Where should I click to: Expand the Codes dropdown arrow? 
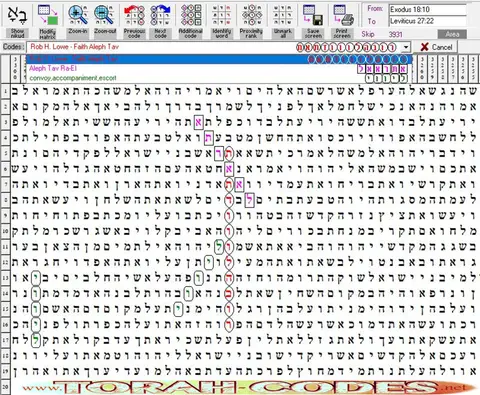click(406, 47)
